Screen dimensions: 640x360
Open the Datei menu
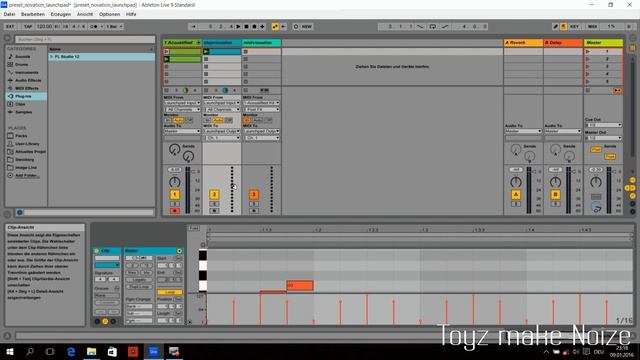click(9, 14)
